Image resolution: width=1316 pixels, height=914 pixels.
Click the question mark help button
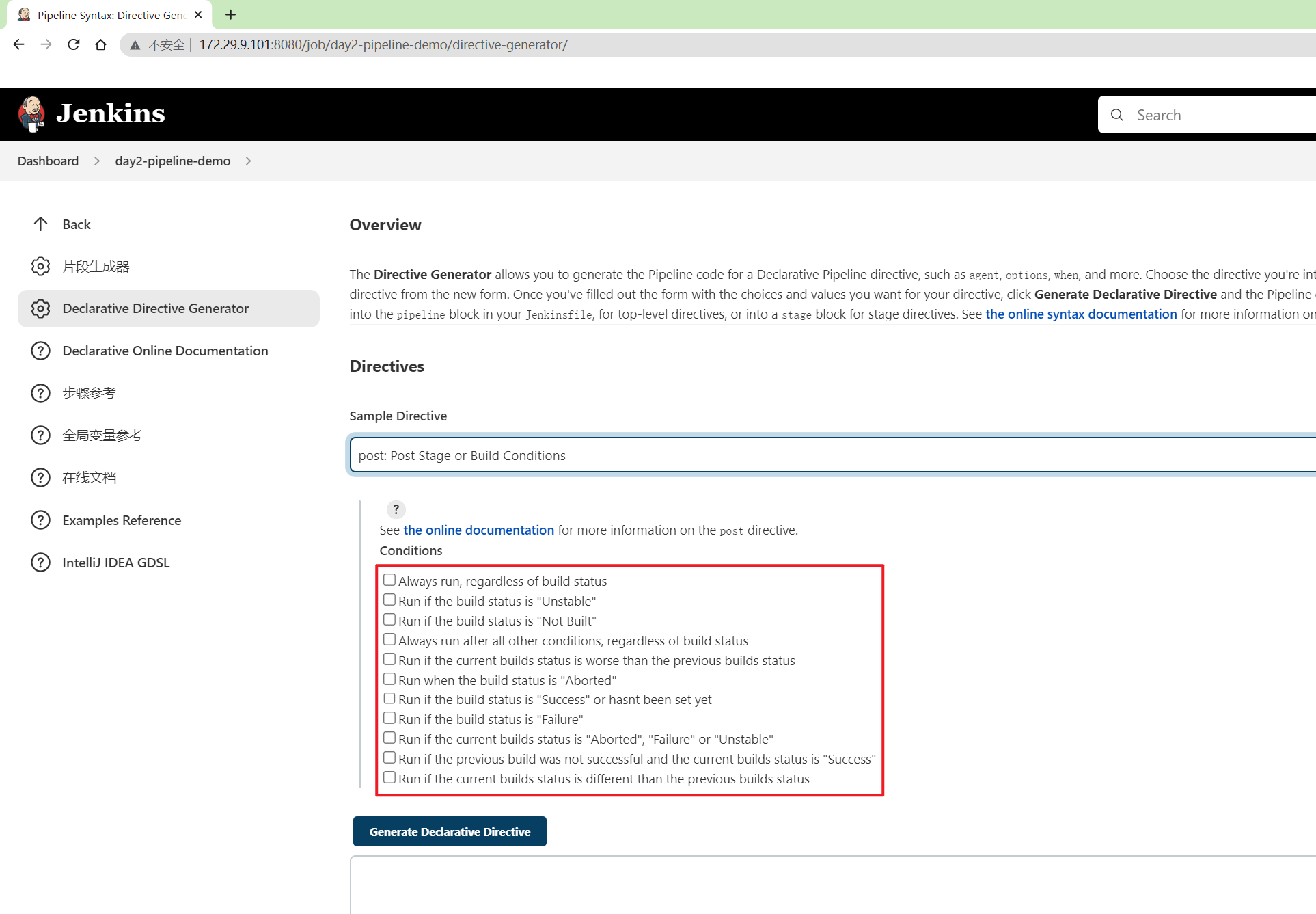(x=396, y=509)
